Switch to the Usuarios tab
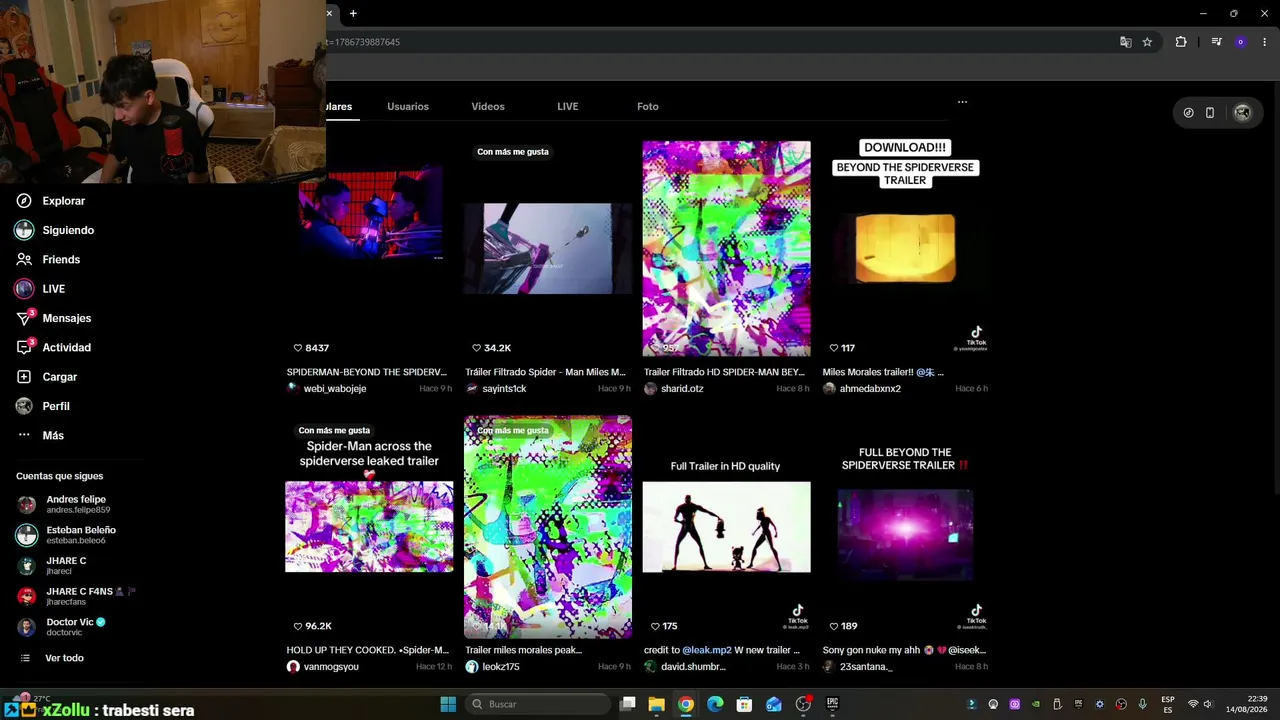This screenshot has height=720, width=1280. pyautogui.click(x=408, y=106)
